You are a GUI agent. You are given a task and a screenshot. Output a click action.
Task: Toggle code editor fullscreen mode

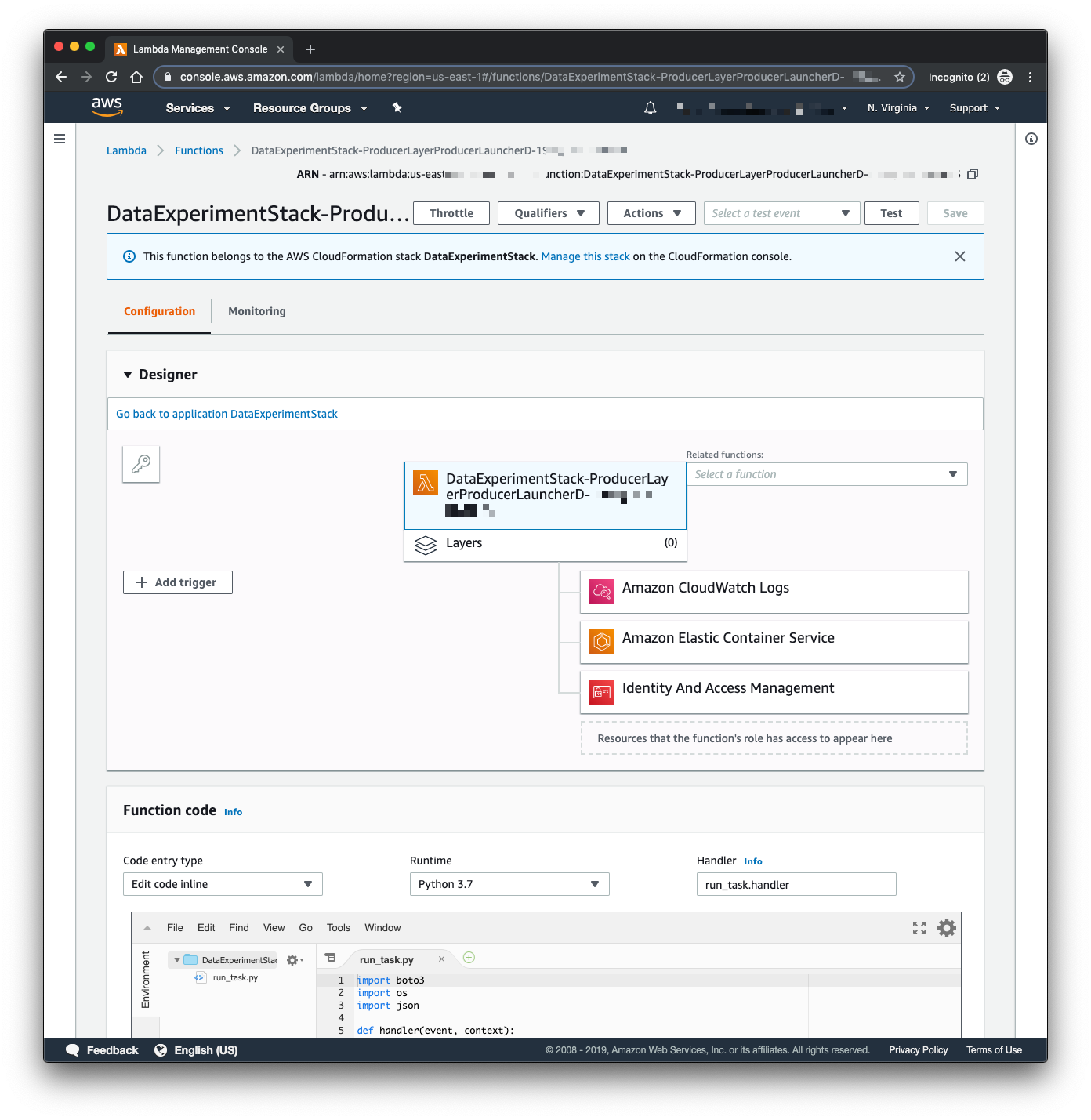click(x=919, y=928)
